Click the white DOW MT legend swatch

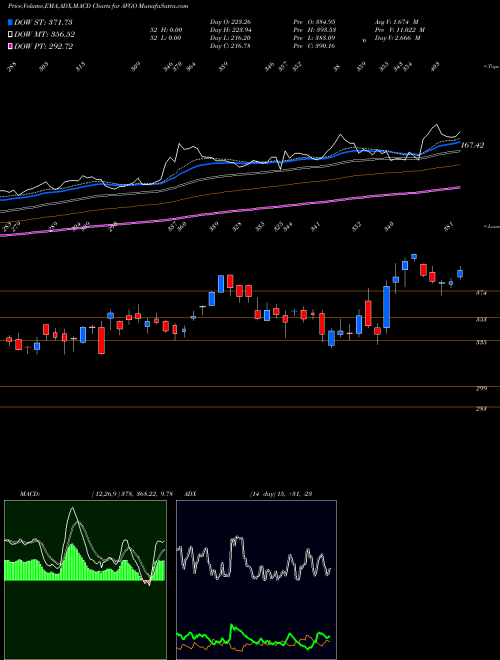[10, 34]
